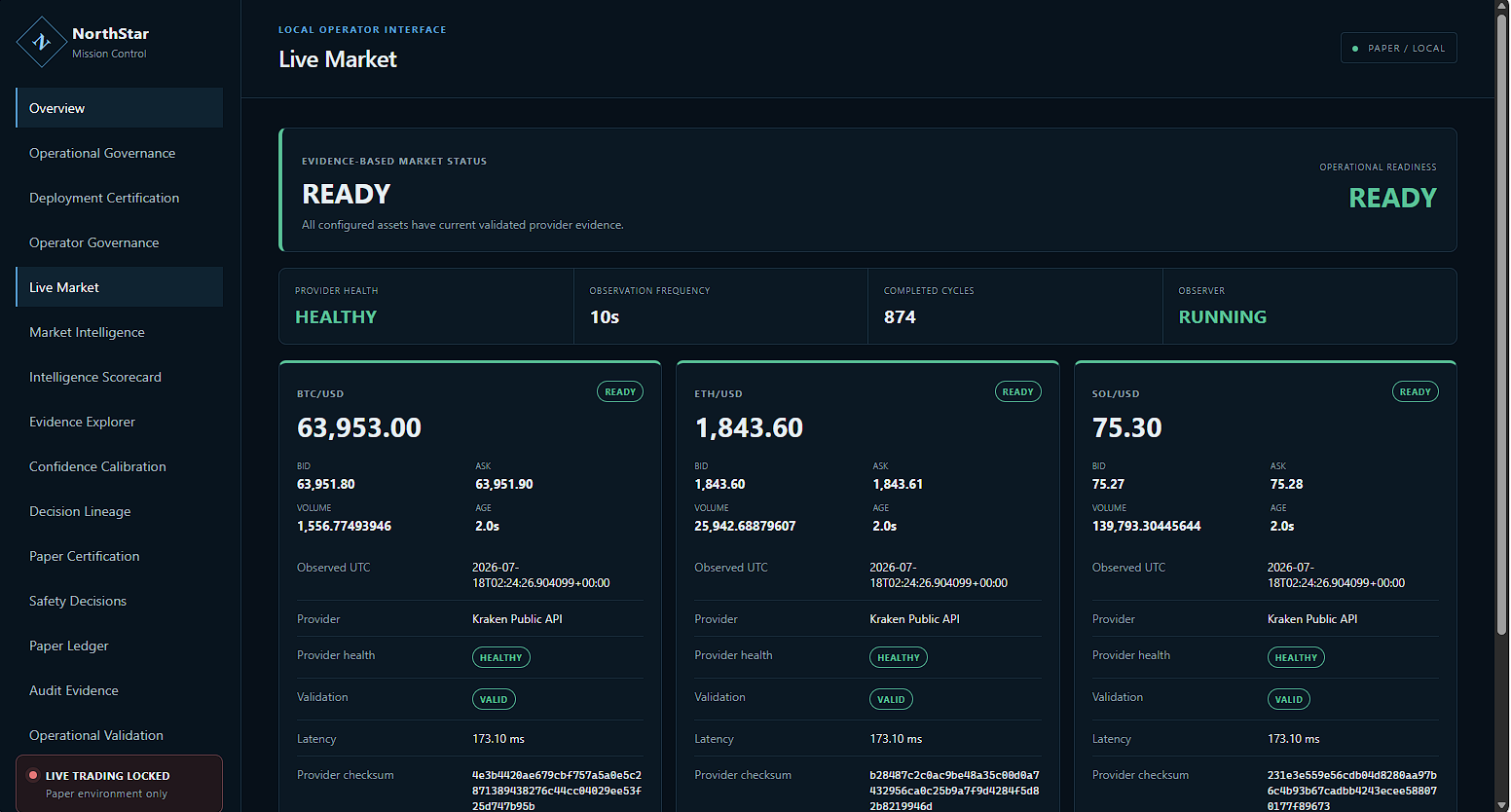Click ETH volume 25,942.68879607

coord(745,527)
